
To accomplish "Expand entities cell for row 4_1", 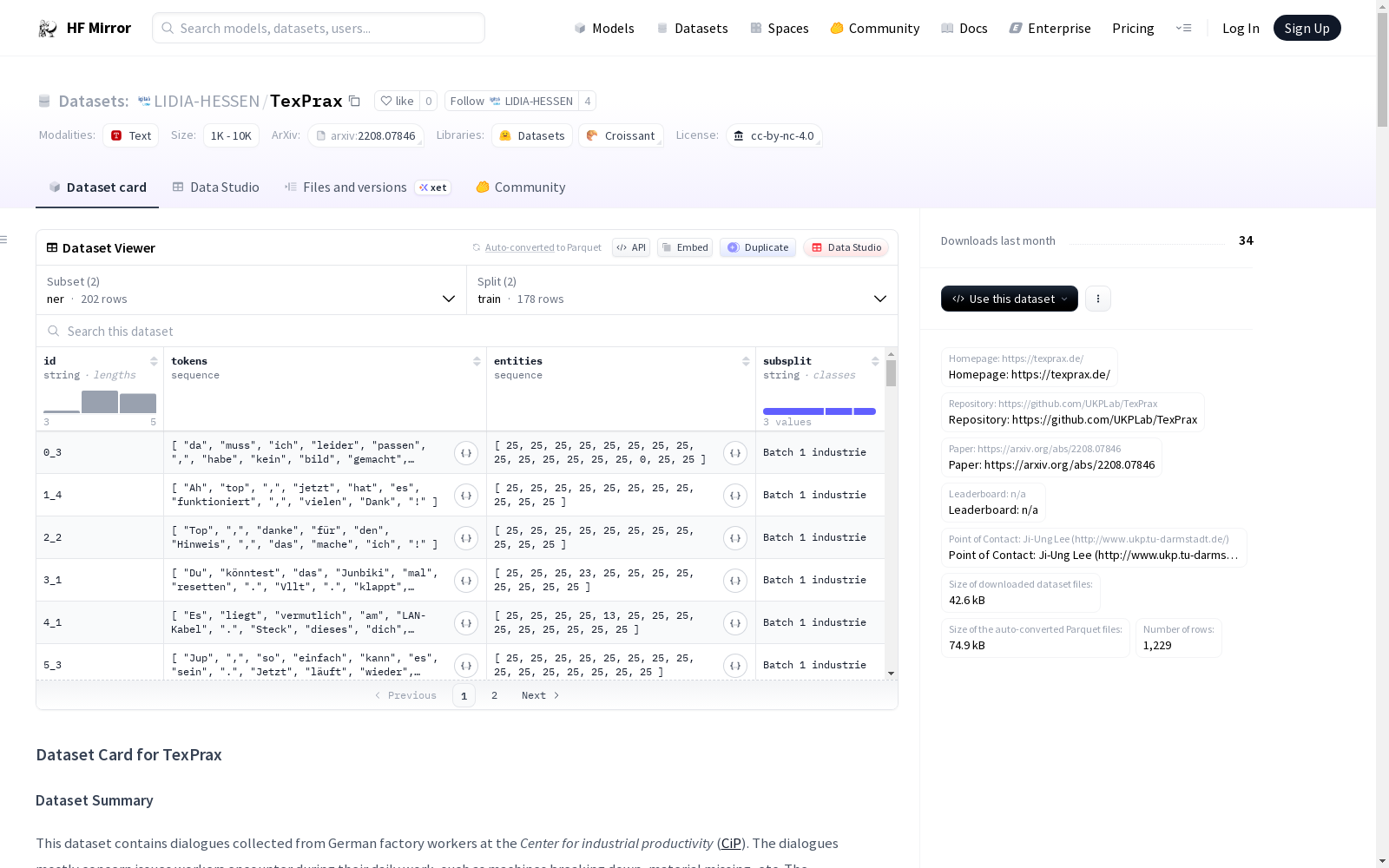I will (x=735, y=622).
